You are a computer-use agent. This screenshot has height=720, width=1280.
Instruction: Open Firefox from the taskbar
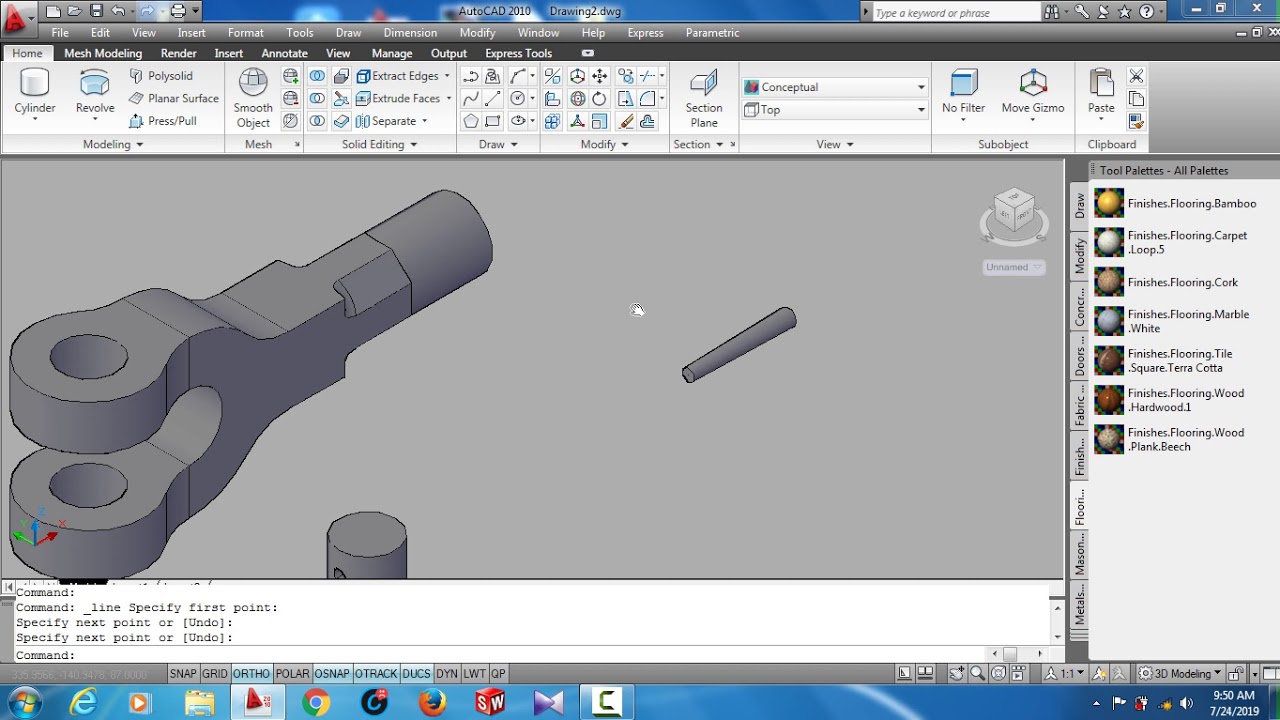point(432,703)
